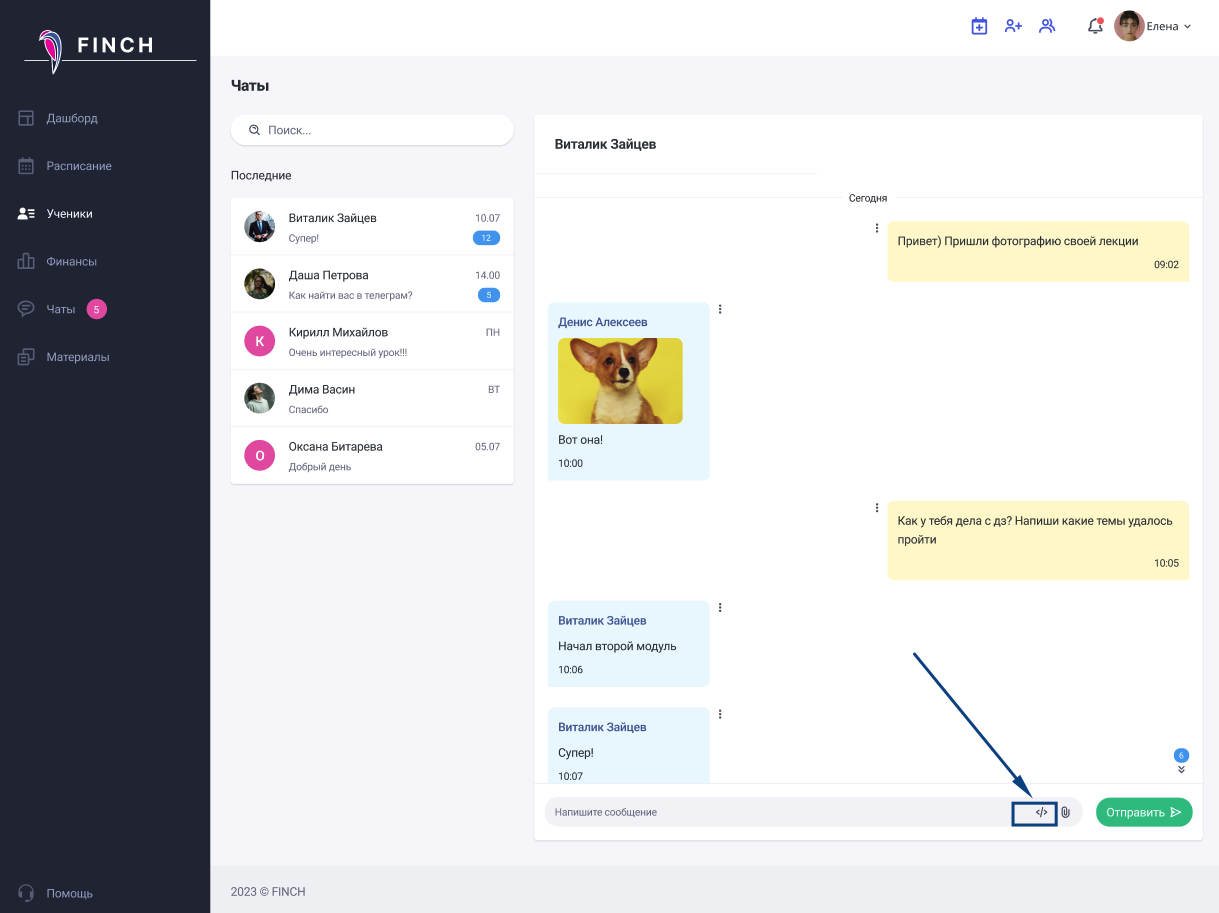Select the Кирилл Михайлов conversation
The height and width of the screenshot is (913, 1219).
[x=371, y=341]
